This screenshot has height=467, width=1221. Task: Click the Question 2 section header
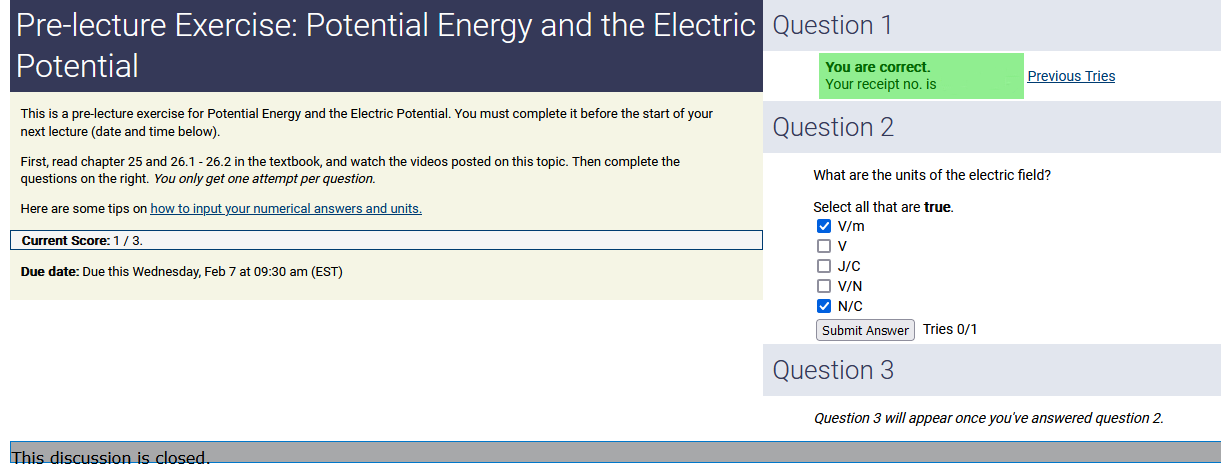point(833,128)
